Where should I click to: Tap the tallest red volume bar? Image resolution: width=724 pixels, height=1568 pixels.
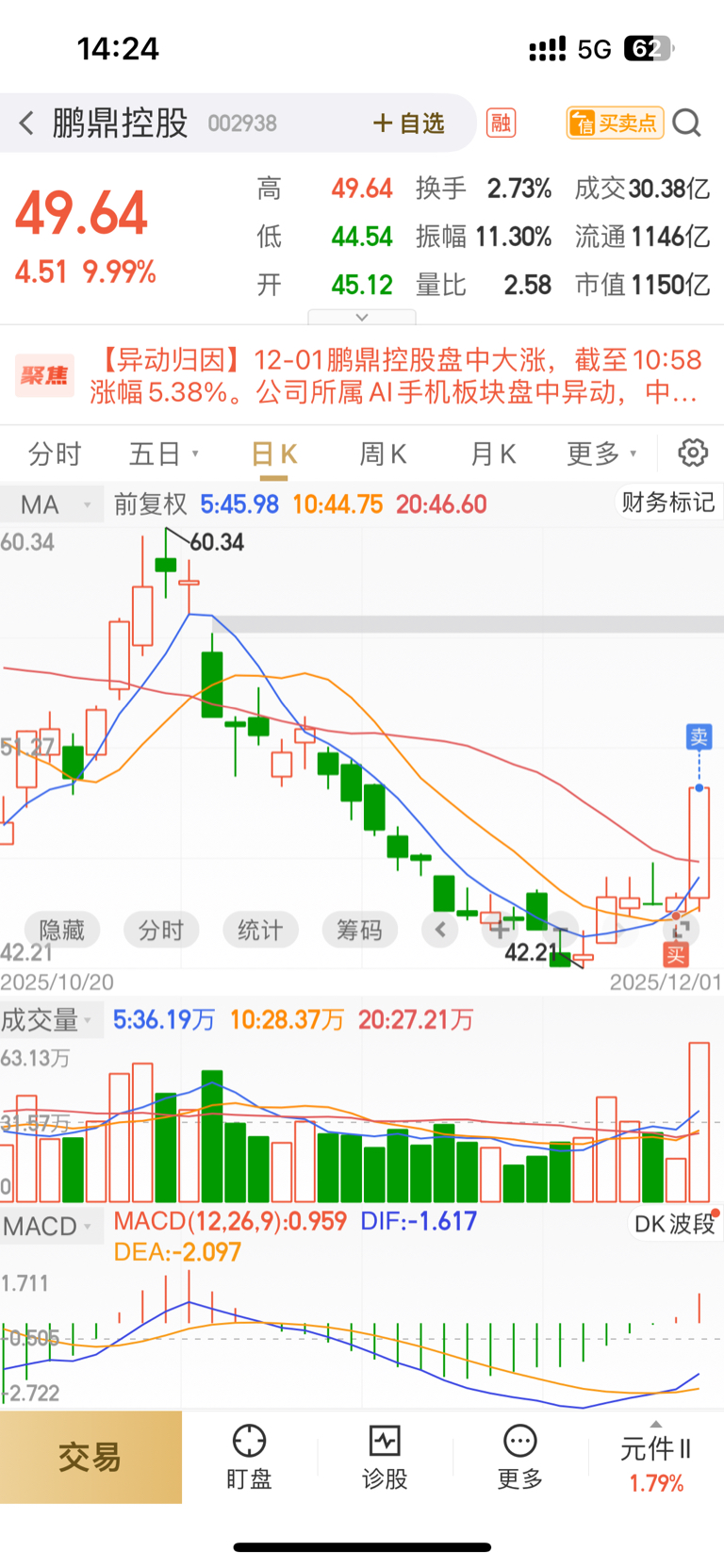pos(699,1121)
